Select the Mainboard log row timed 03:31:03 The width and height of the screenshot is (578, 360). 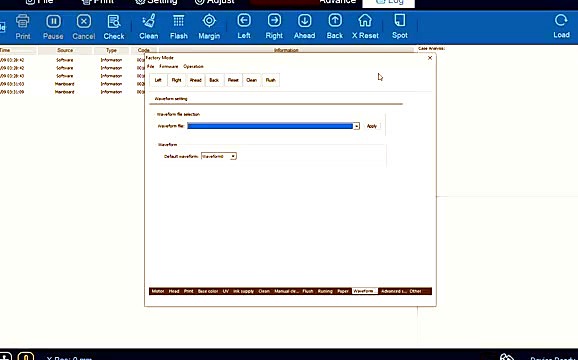pos(72,84)
